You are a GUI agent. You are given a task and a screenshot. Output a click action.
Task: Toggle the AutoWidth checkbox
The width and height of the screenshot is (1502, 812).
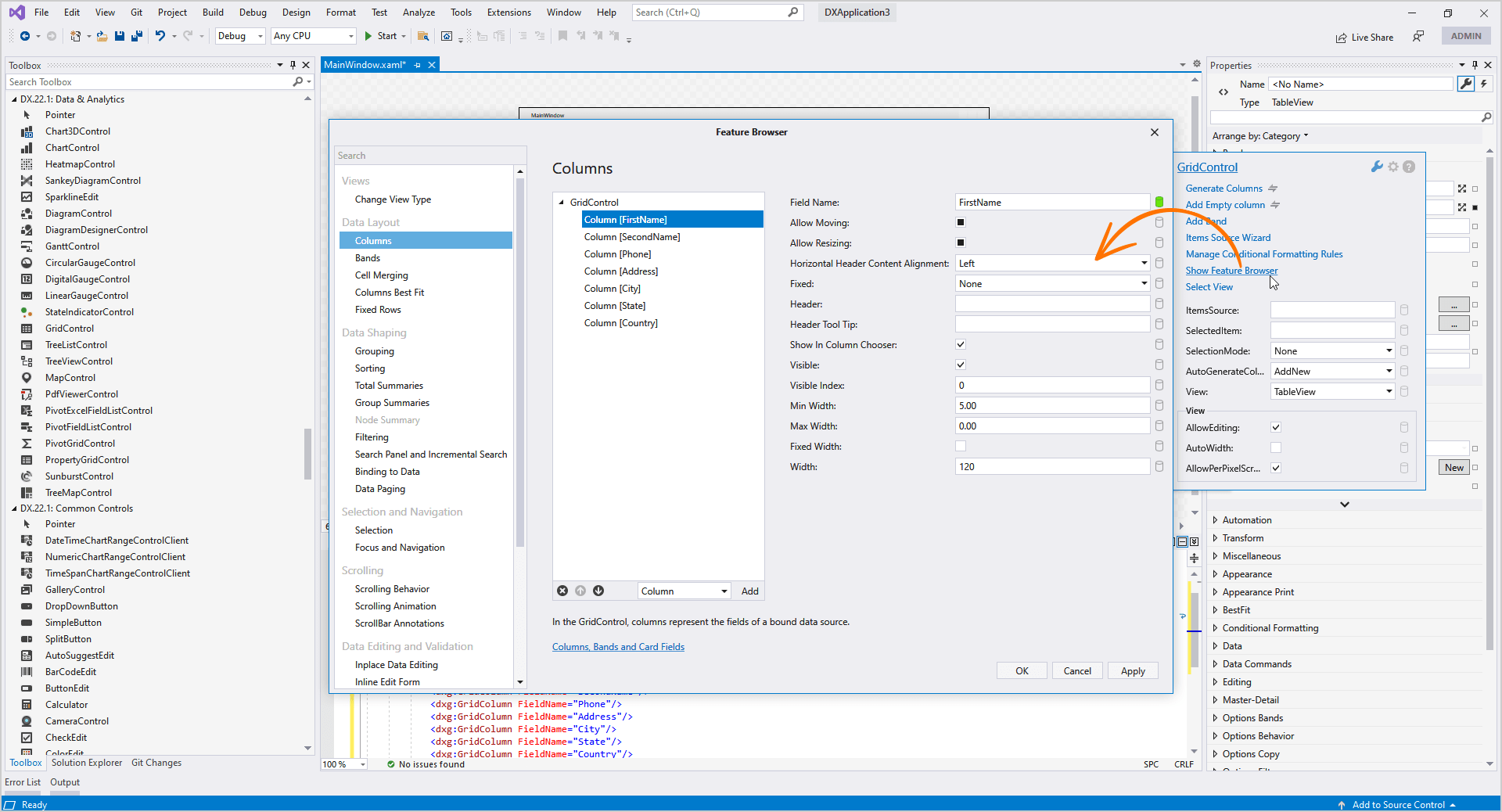coord(1276,447)
